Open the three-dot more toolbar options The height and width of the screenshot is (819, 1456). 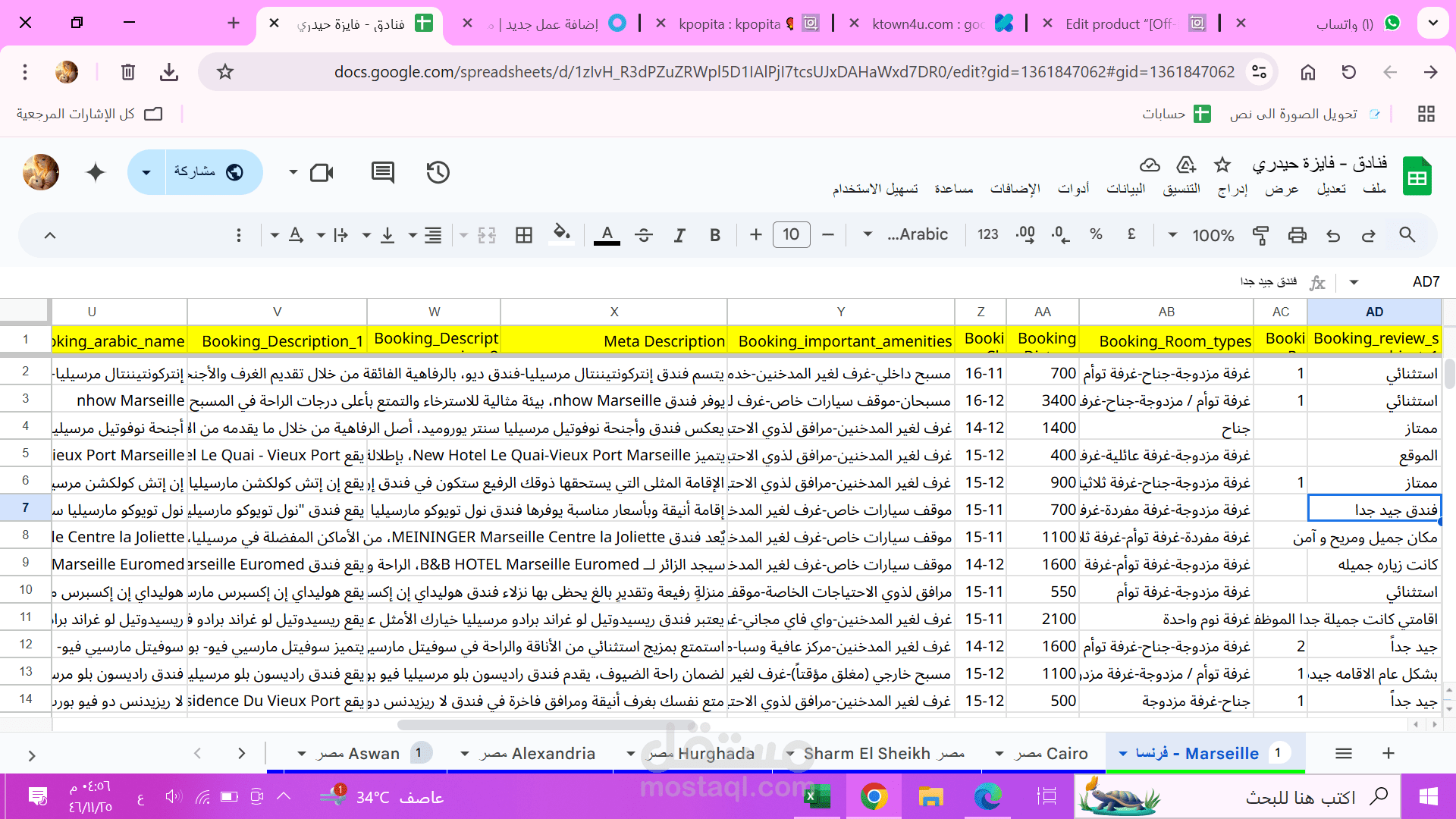tap(239, 235)
